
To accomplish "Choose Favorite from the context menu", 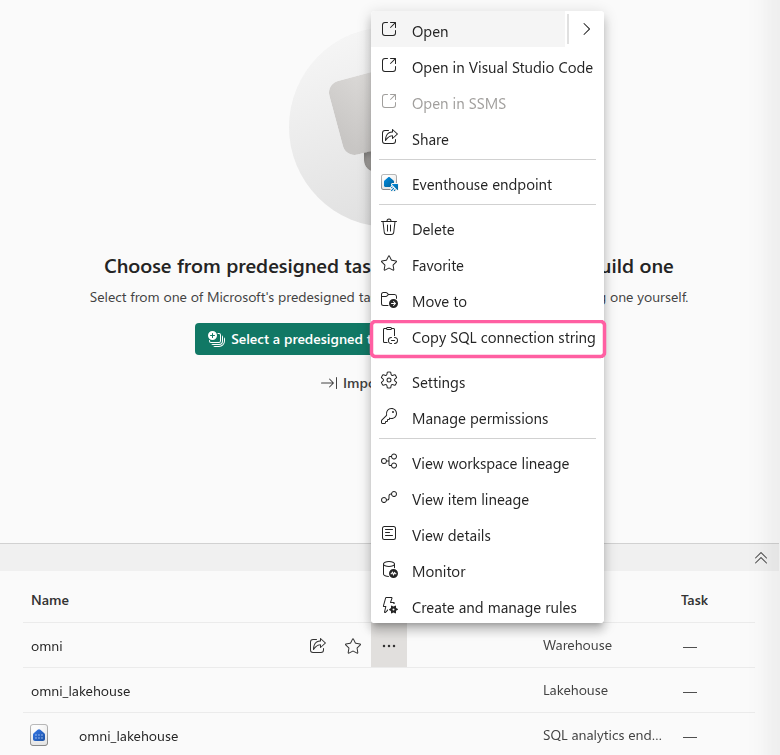I will (488, 266).
